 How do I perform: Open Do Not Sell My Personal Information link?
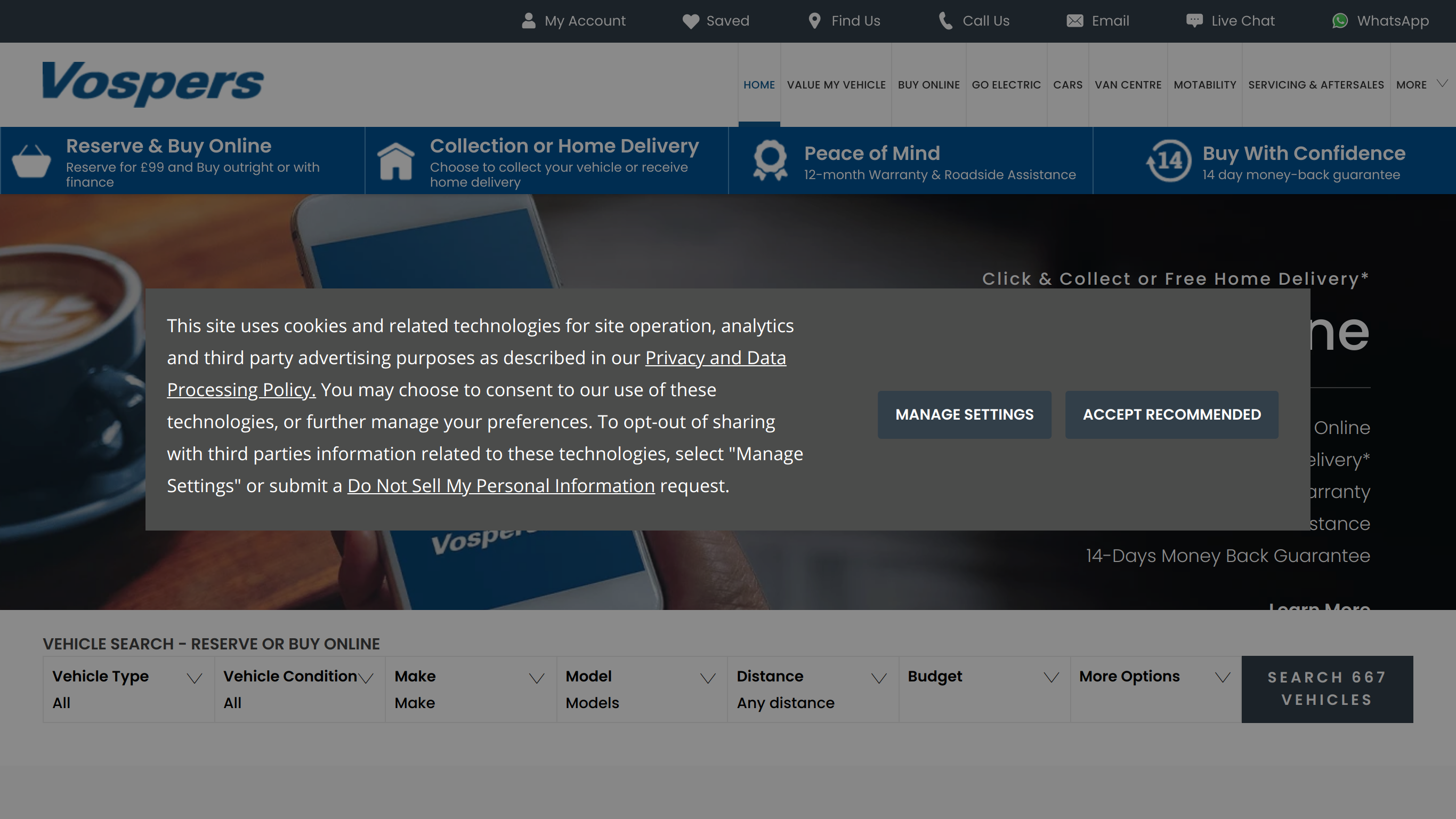(x=501, y=486)
